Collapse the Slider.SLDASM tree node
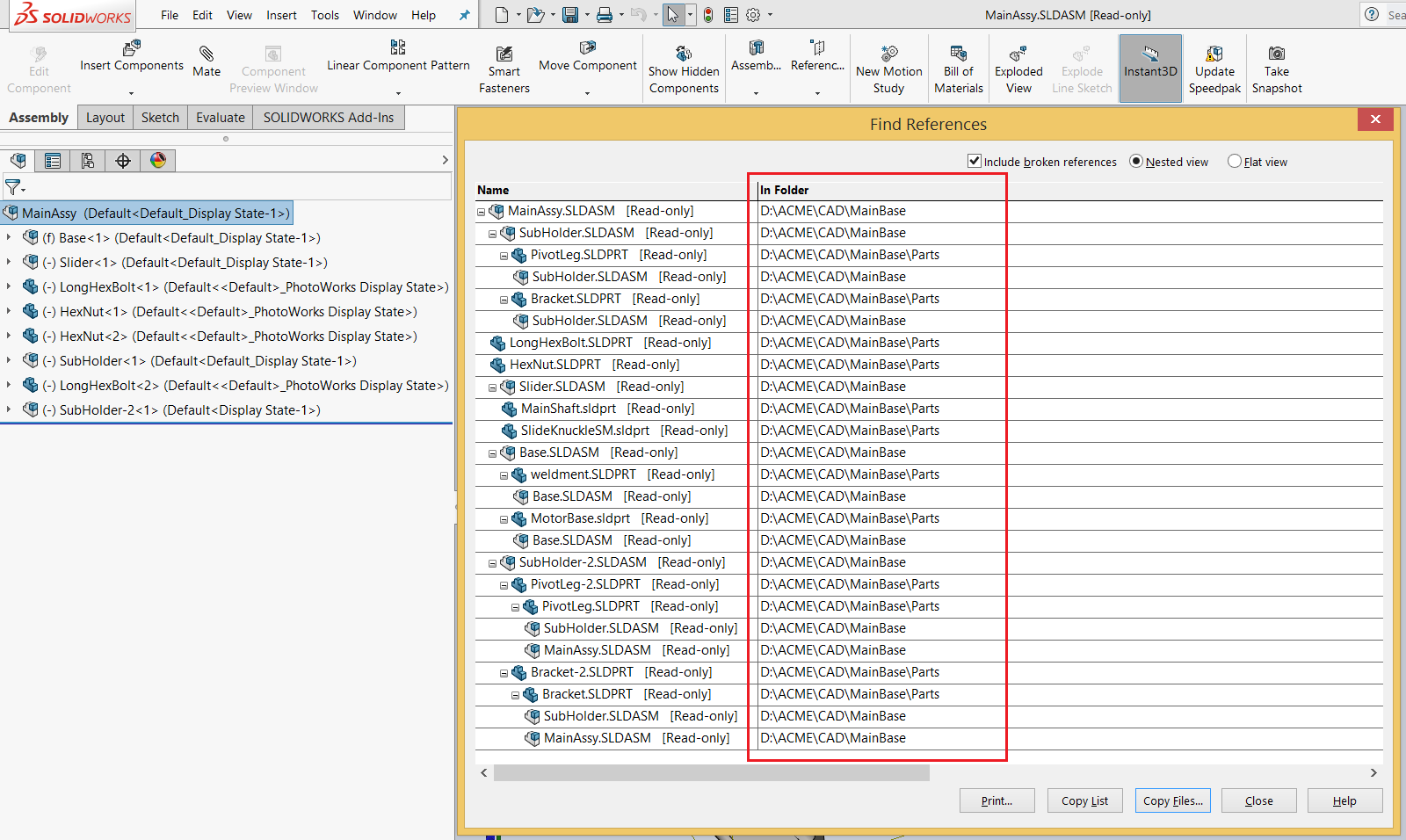 (x=493, y=387)
